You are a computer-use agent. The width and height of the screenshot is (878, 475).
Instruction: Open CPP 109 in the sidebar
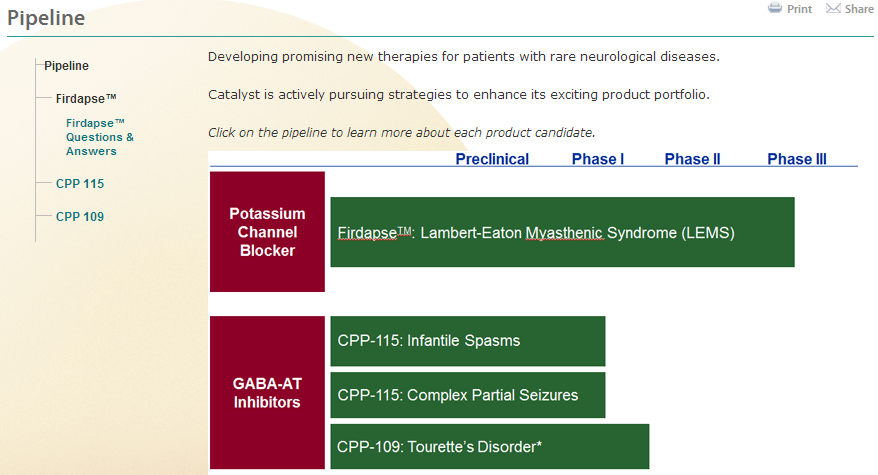[x=80, y=217]
